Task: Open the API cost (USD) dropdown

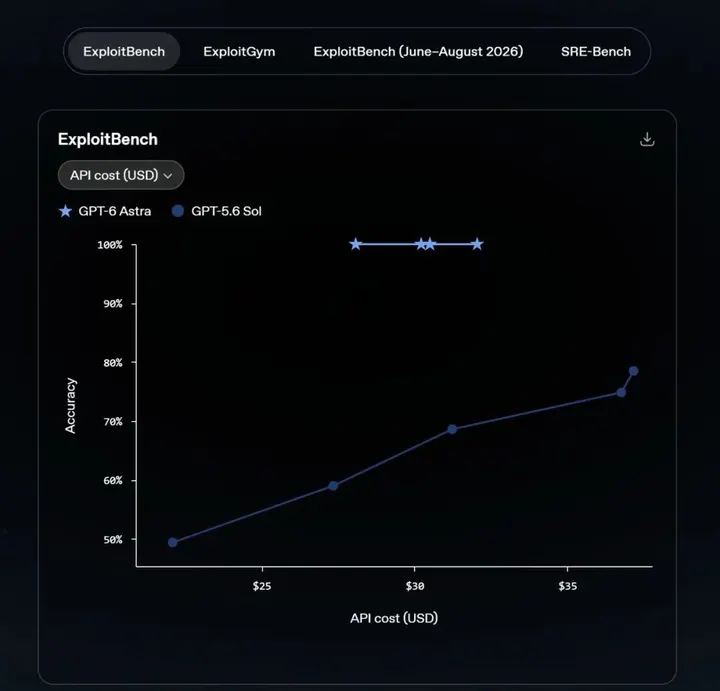Action: 121,175
